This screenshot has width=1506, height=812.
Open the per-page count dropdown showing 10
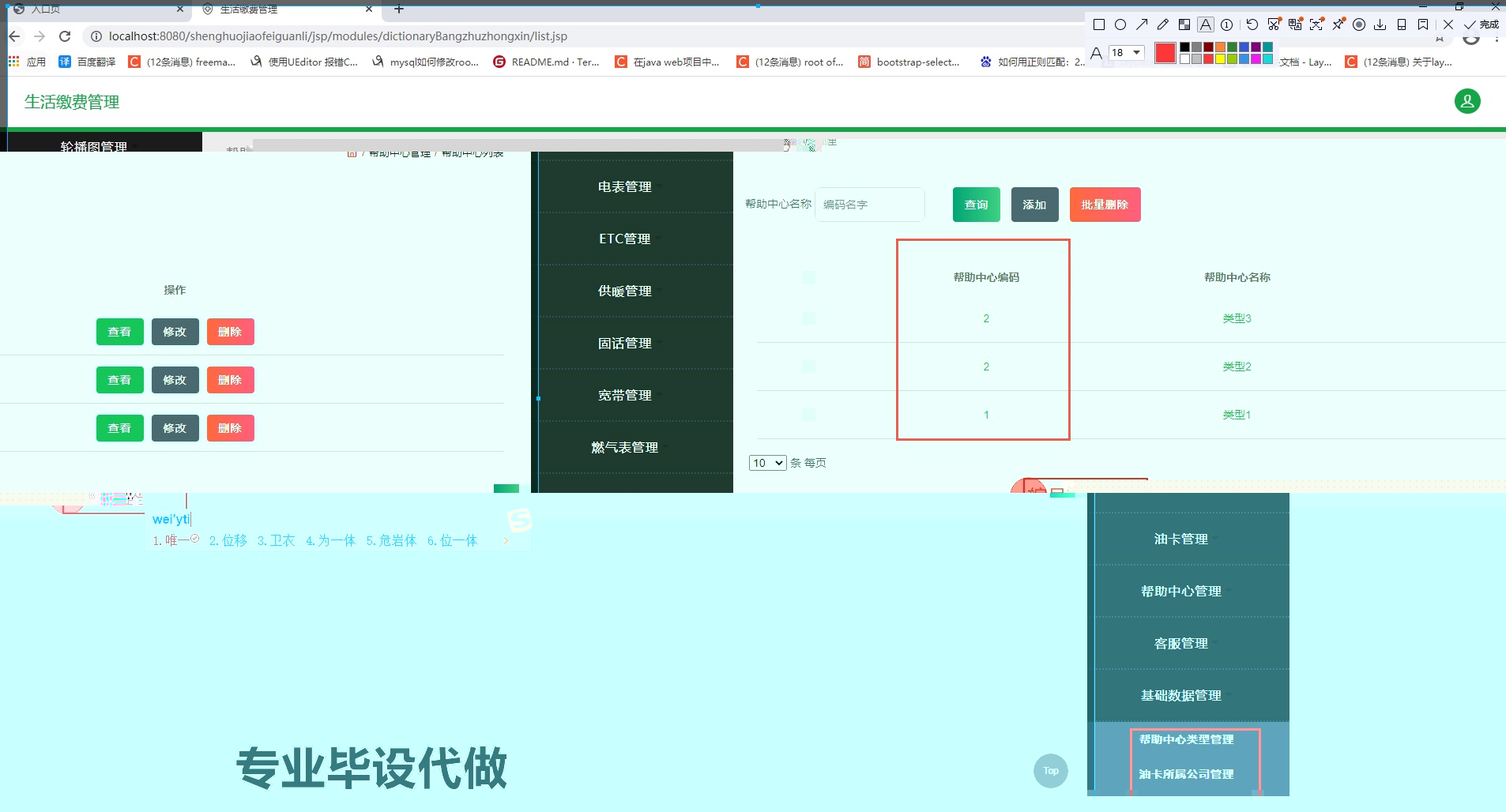click(x=767, y=463)
